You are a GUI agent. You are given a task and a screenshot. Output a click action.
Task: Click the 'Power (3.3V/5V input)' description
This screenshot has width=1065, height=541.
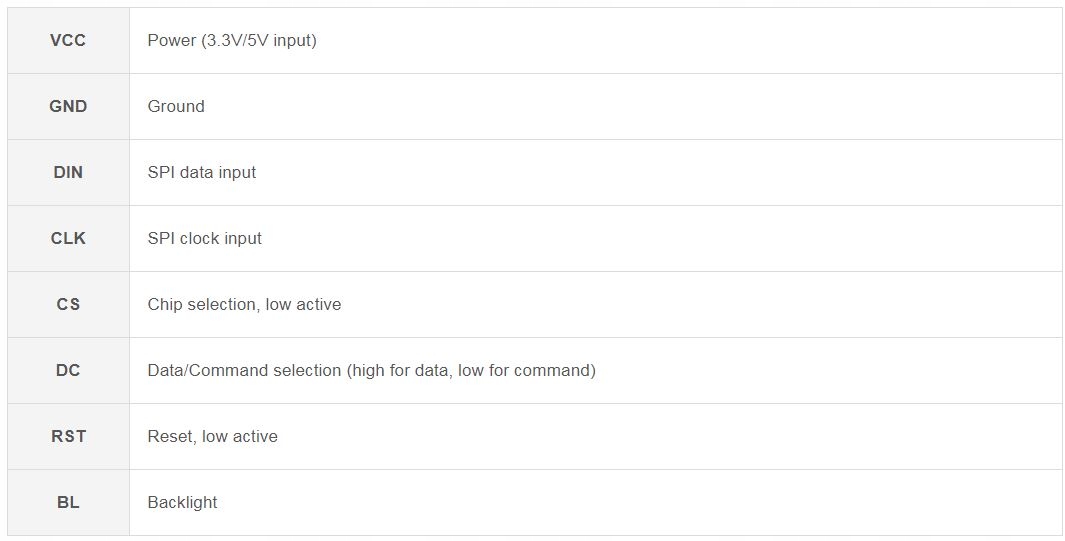pyautogui.click(x=231, y=41)
